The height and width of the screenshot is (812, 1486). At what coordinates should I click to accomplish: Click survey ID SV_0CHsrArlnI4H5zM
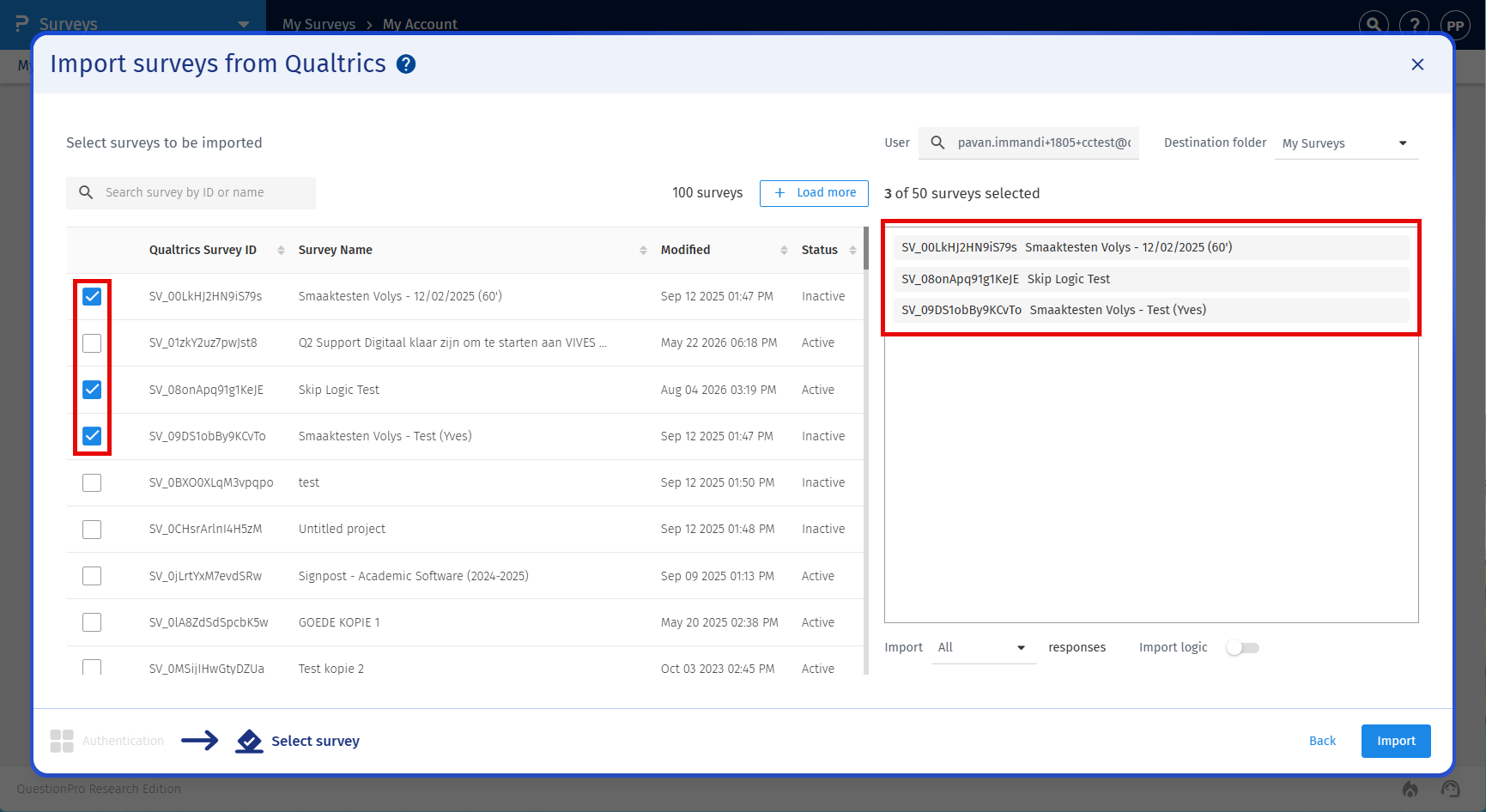205,529
